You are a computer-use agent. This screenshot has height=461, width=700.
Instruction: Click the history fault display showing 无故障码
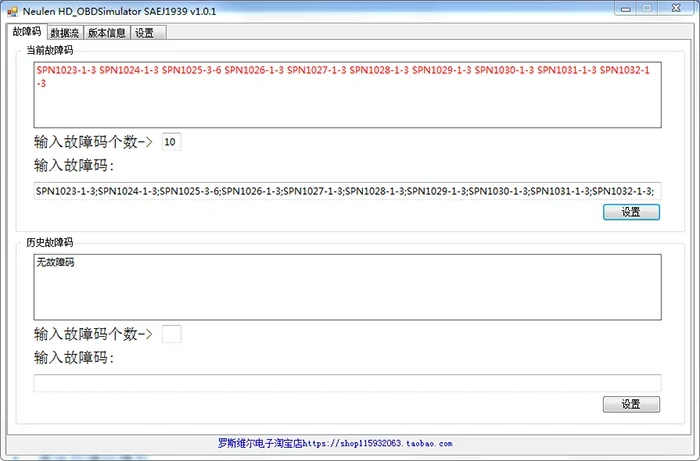coord(347,287)
